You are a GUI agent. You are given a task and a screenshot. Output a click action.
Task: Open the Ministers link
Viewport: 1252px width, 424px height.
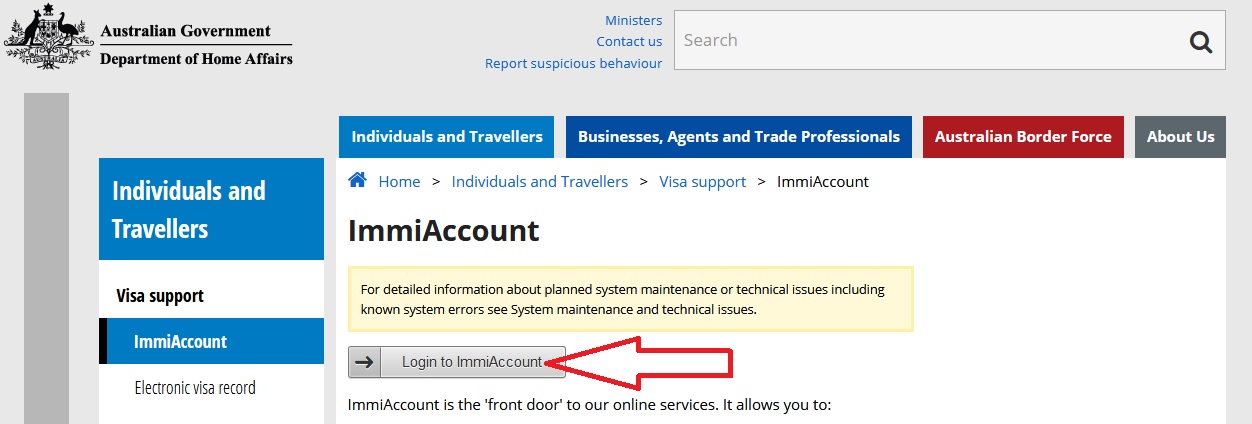point(633,20)
